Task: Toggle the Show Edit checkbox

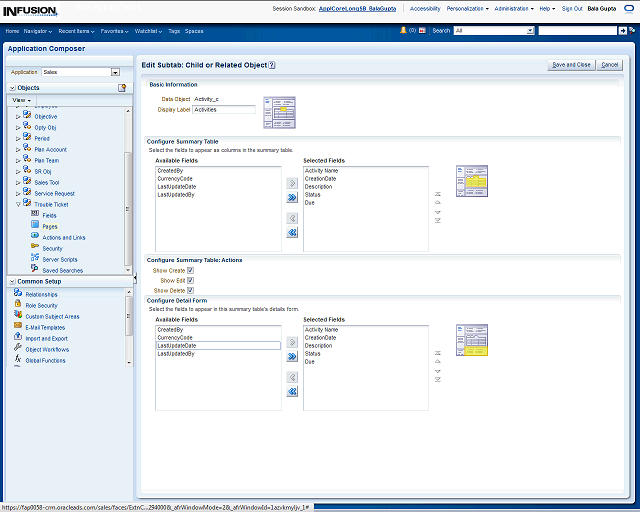Action: tap(190, 281)
